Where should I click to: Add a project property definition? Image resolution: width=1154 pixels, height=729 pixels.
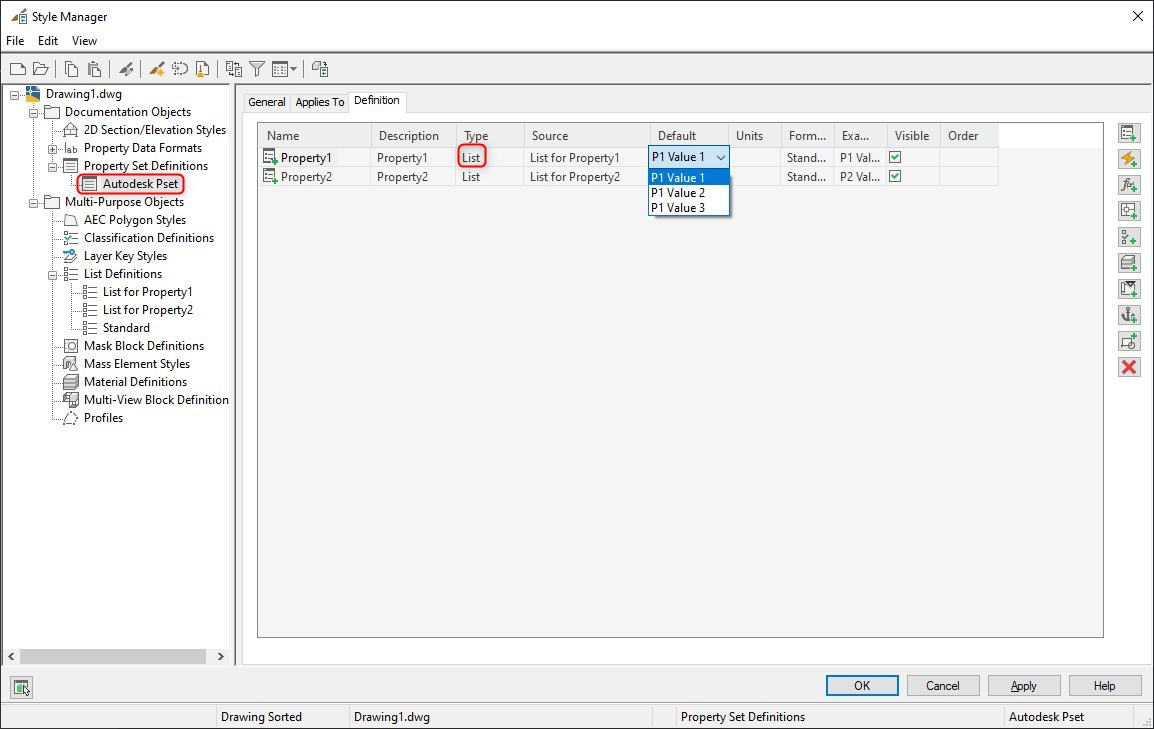pyautogui.click(x=1129, y=288)
